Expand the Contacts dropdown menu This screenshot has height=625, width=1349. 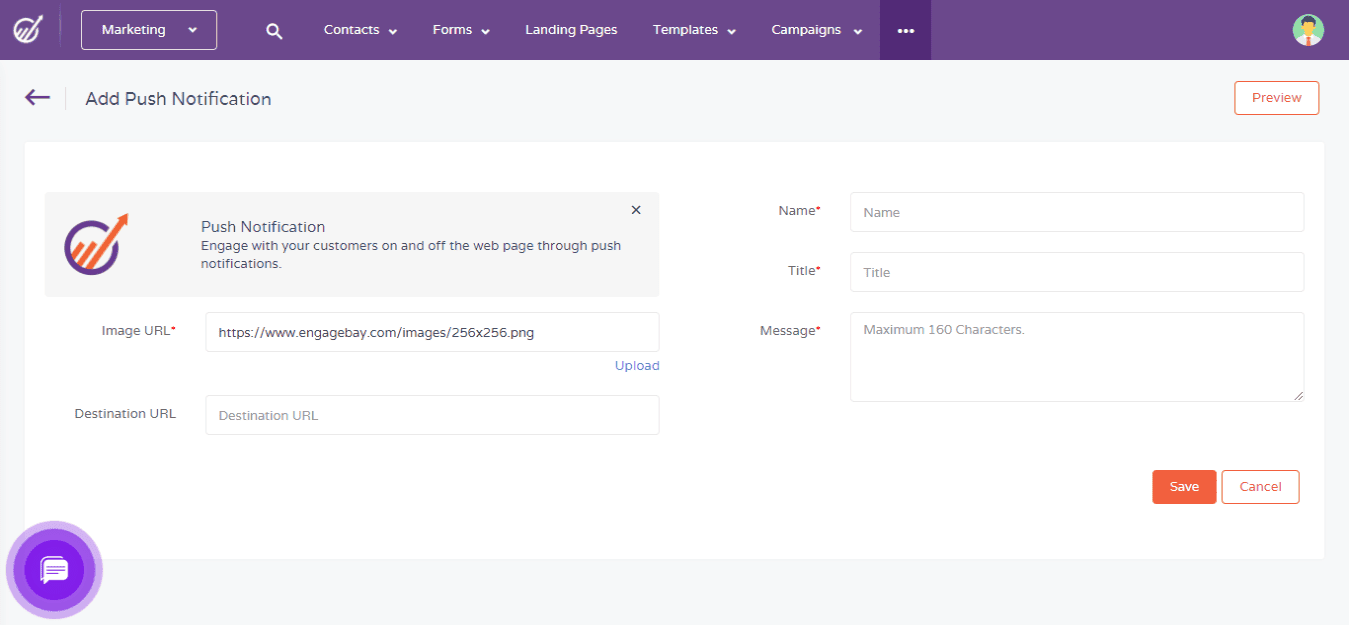[360, 30]
